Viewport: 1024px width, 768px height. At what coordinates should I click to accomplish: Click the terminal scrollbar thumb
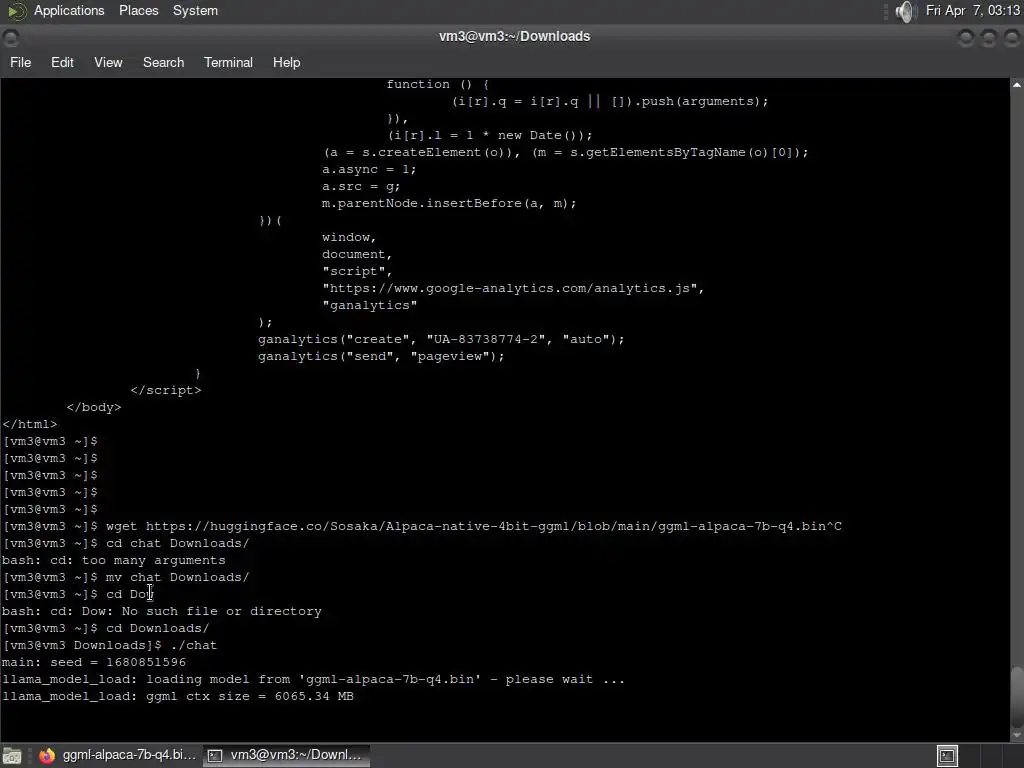click(1017, 697)
